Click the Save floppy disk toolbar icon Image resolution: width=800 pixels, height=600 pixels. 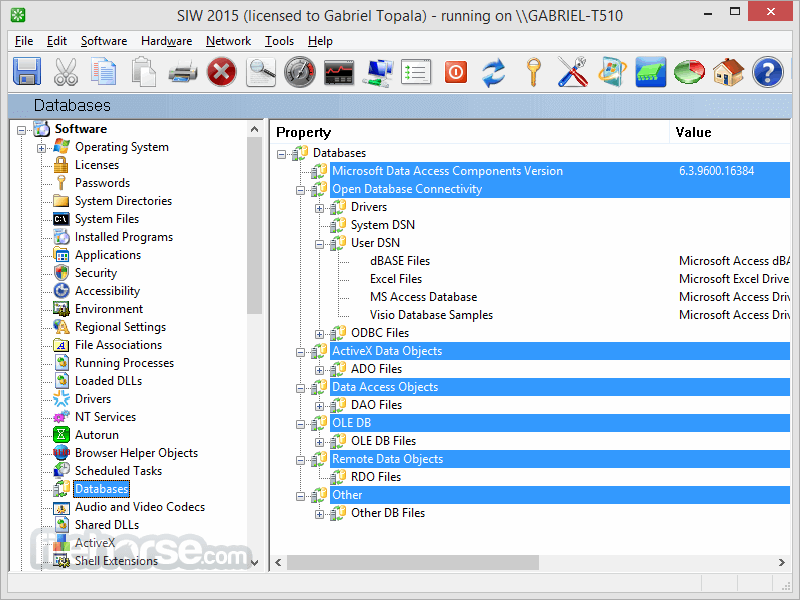click(27, 71)
